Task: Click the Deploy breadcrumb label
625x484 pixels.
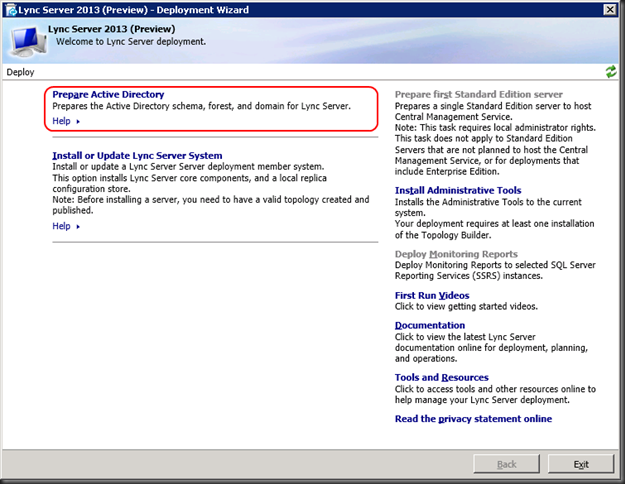Action: click(20, 72)
